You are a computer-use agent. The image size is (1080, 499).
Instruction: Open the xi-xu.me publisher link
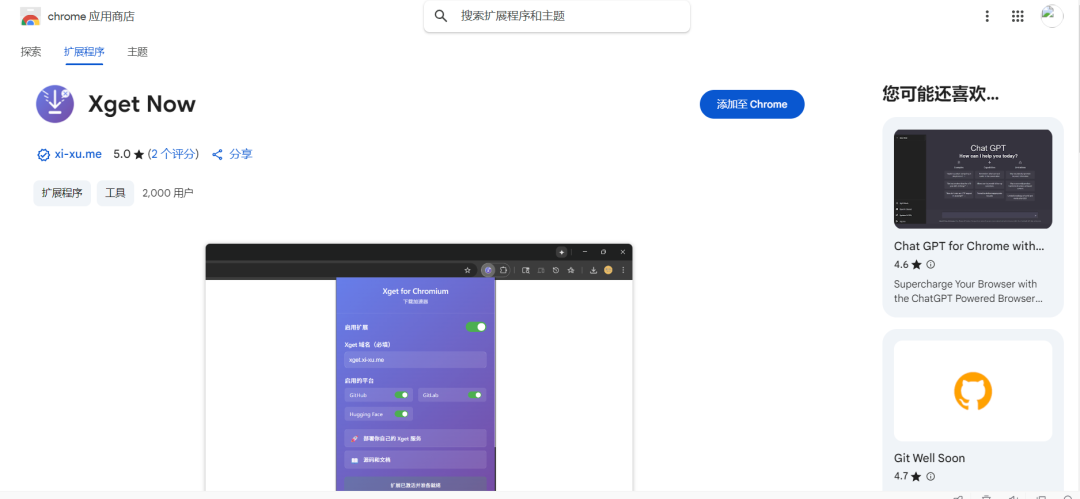coord(78,154)
